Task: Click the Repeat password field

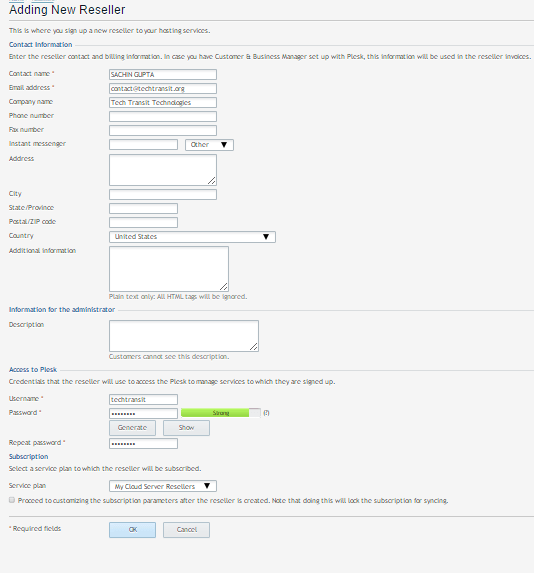Action: coord(144,444)
